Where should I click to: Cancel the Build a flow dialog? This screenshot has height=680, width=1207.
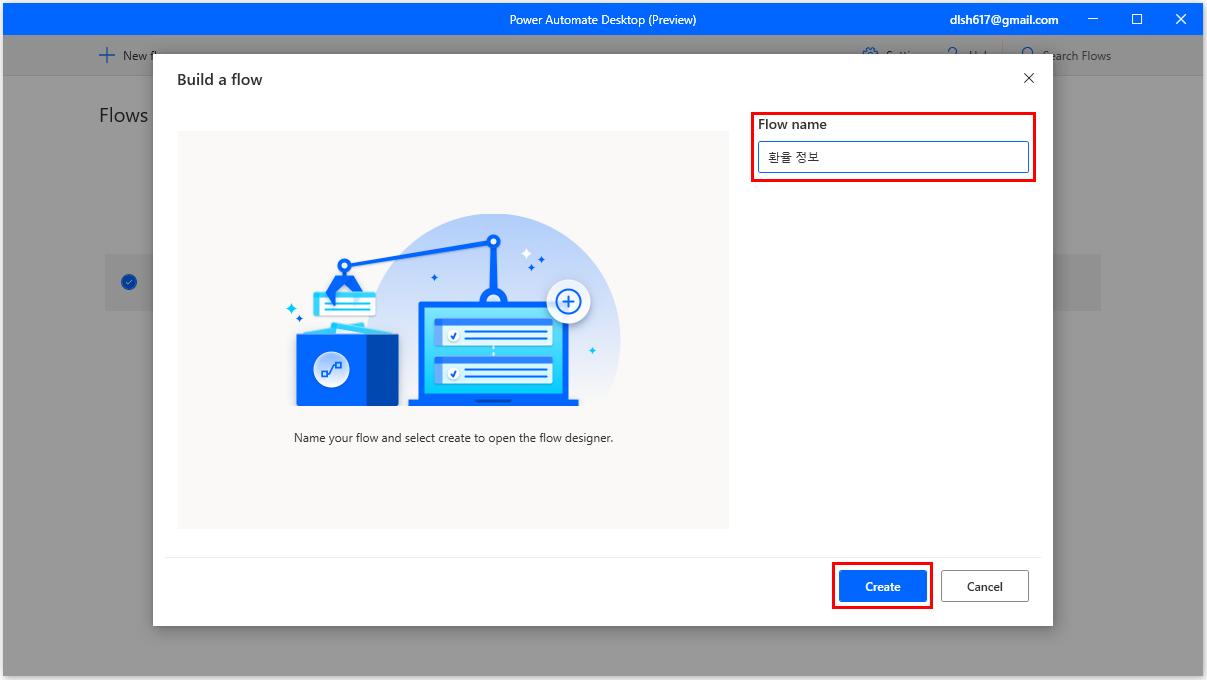point(984,586)
